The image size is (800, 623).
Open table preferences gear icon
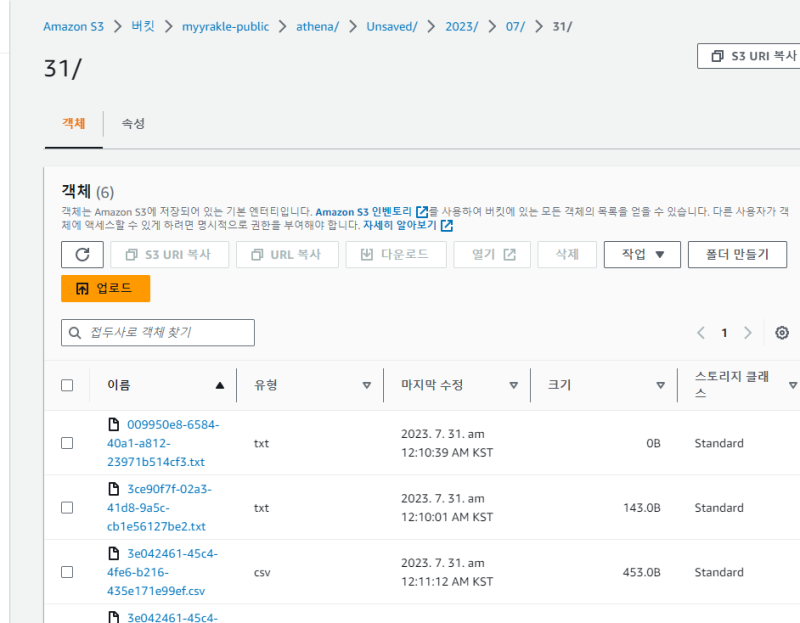[x=782, y=333]
